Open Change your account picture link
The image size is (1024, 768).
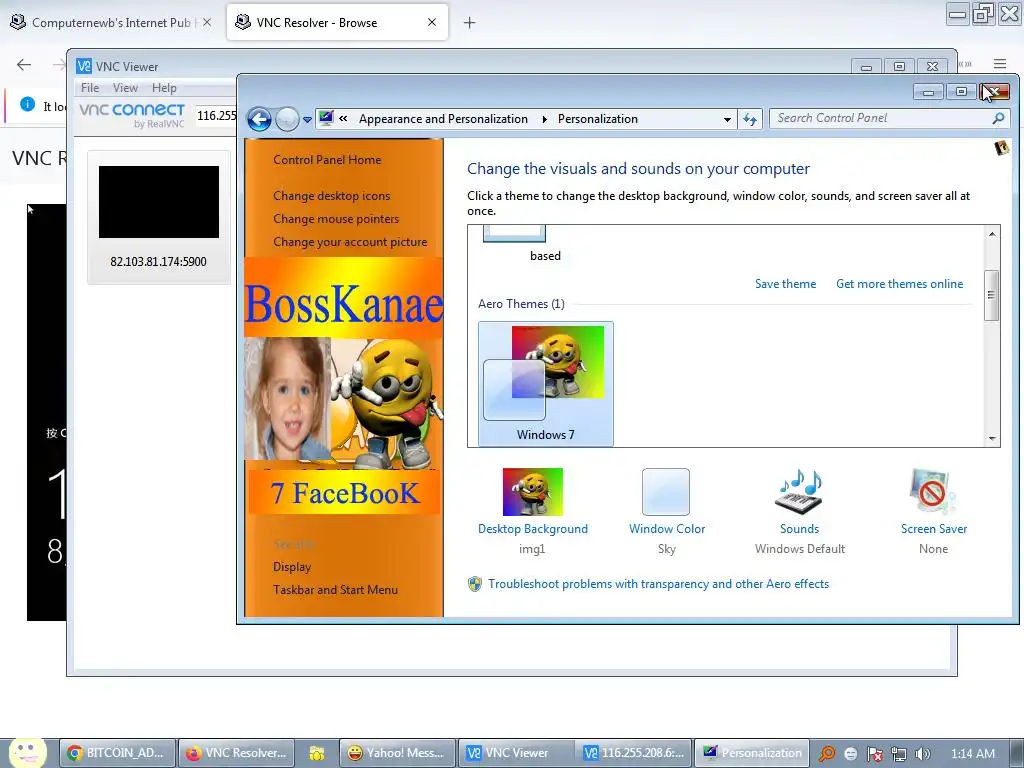pyautogui.click(x=350, y=242)
